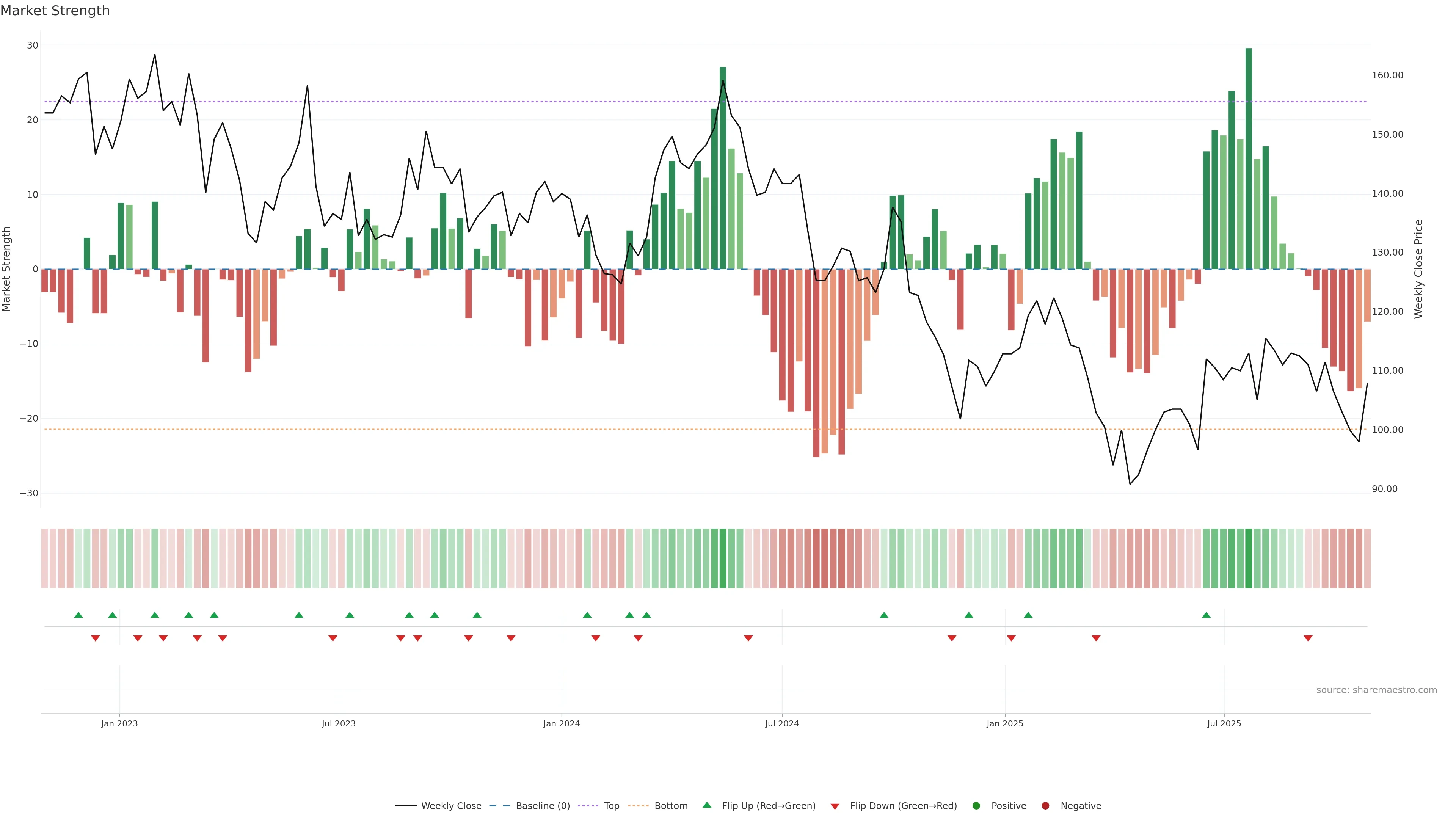
Task: Click the blue dashed Baseline legend icon
Action: pyautogui.click(x=499, y=806)
